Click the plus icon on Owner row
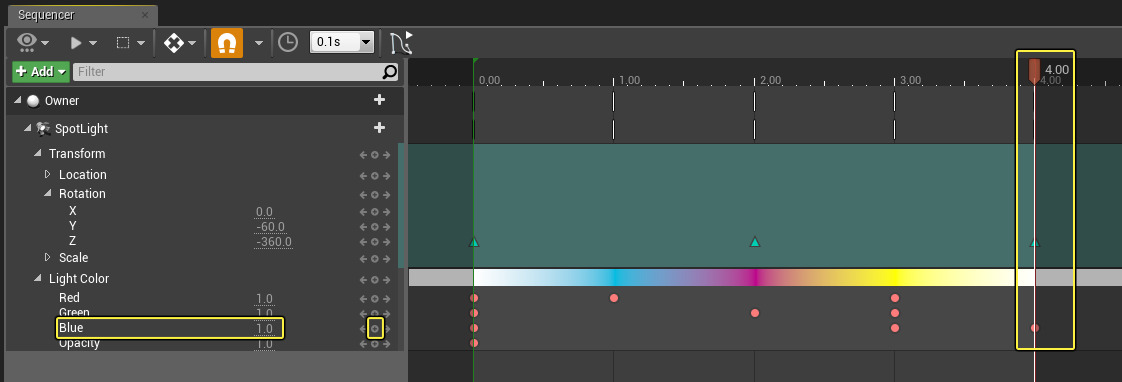The image size is (1122, 382). (379, 100)
